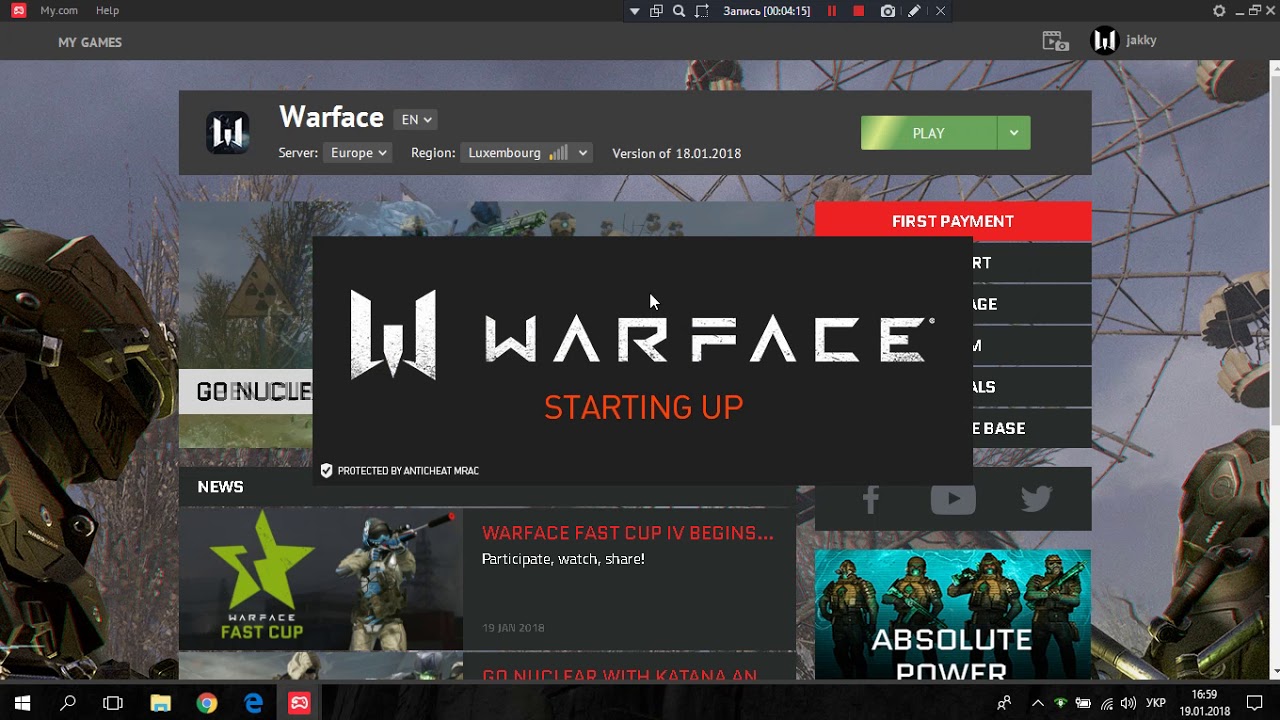Open the Help menu

(x=107, y=10)
